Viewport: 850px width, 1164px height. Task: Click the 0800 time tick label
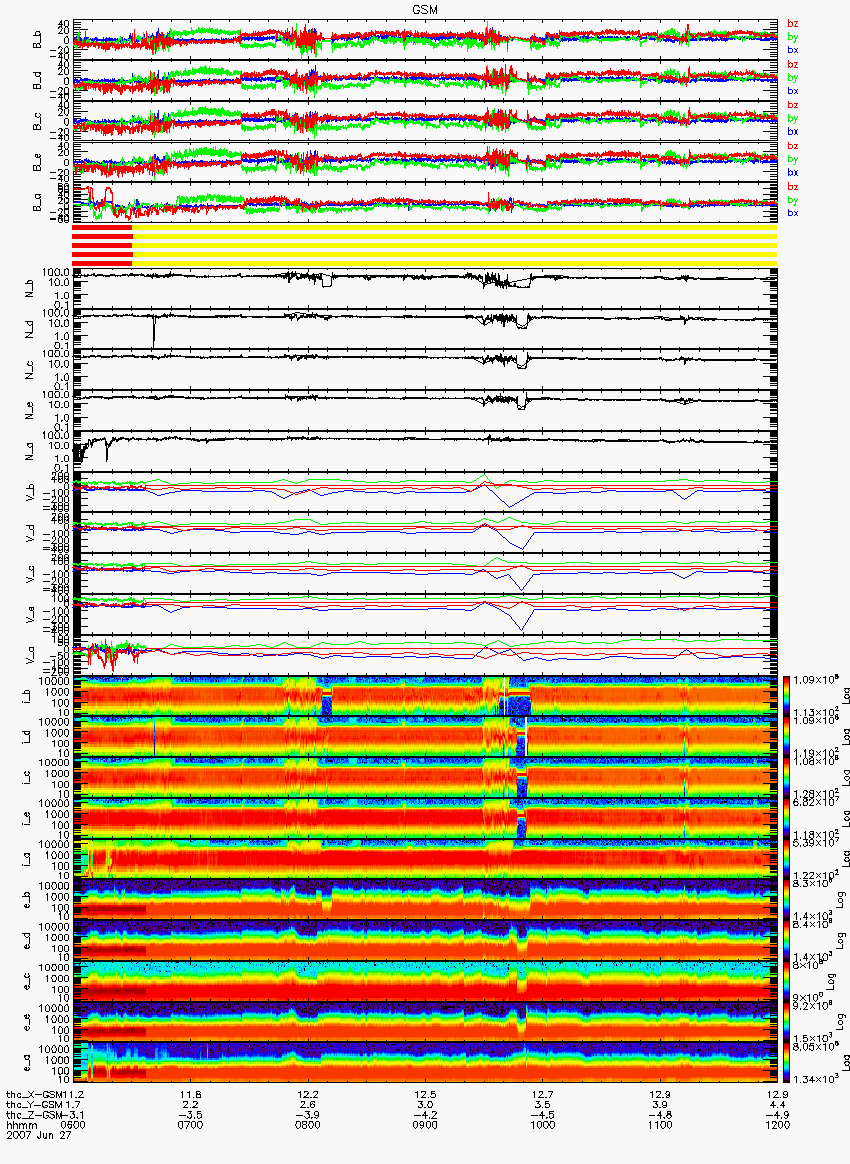(307, 1125)
